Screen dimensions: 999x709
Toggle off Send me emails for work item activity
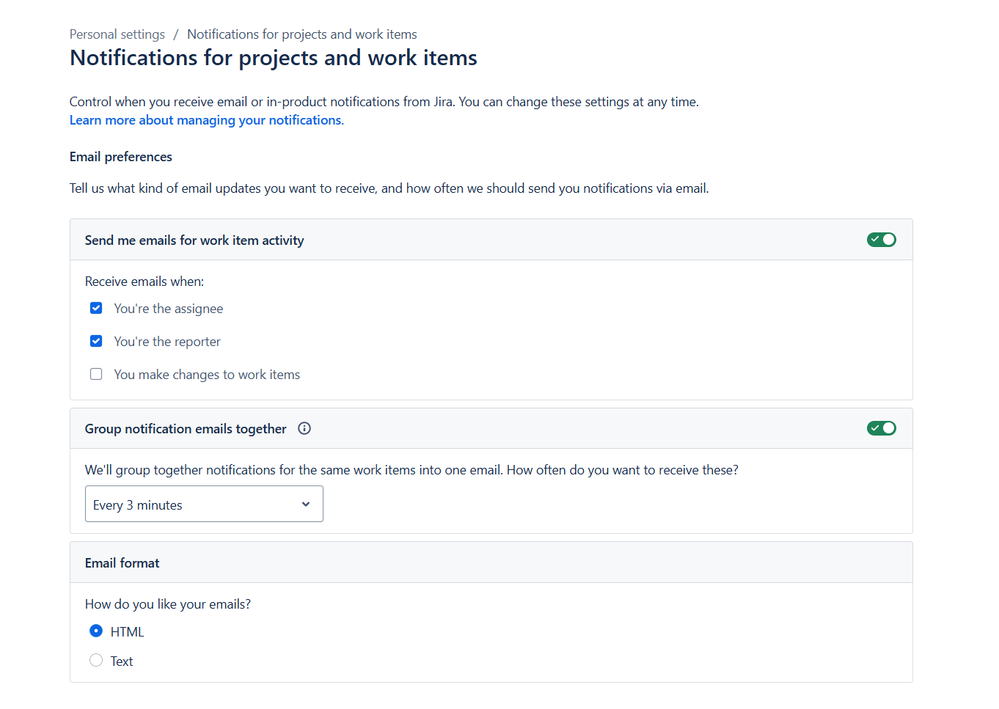click(881, 240)
